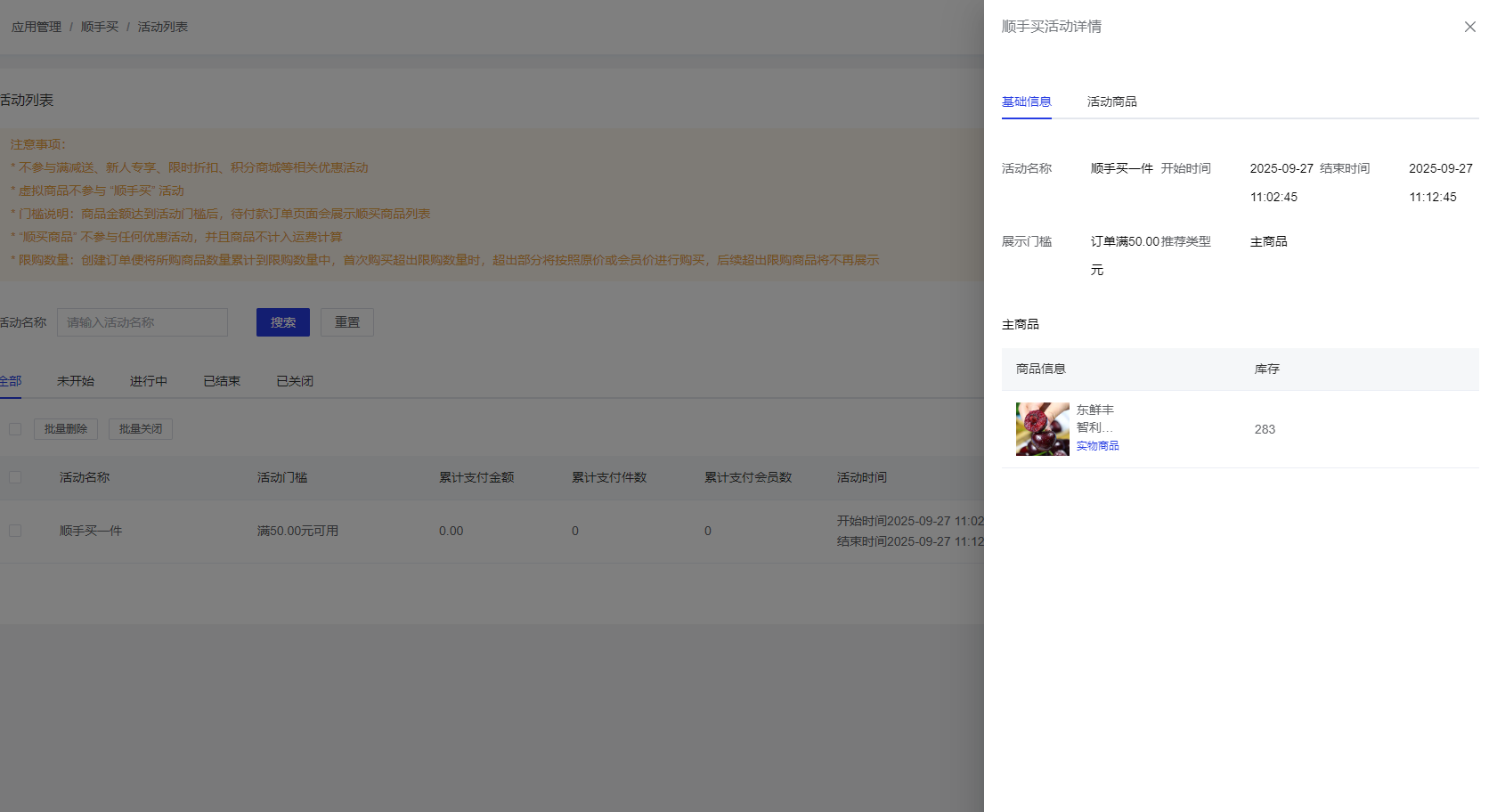Click the 东鲜丰 product name text
Viewport: 1497px width, 812px height.
click(x=1094, y=410)
